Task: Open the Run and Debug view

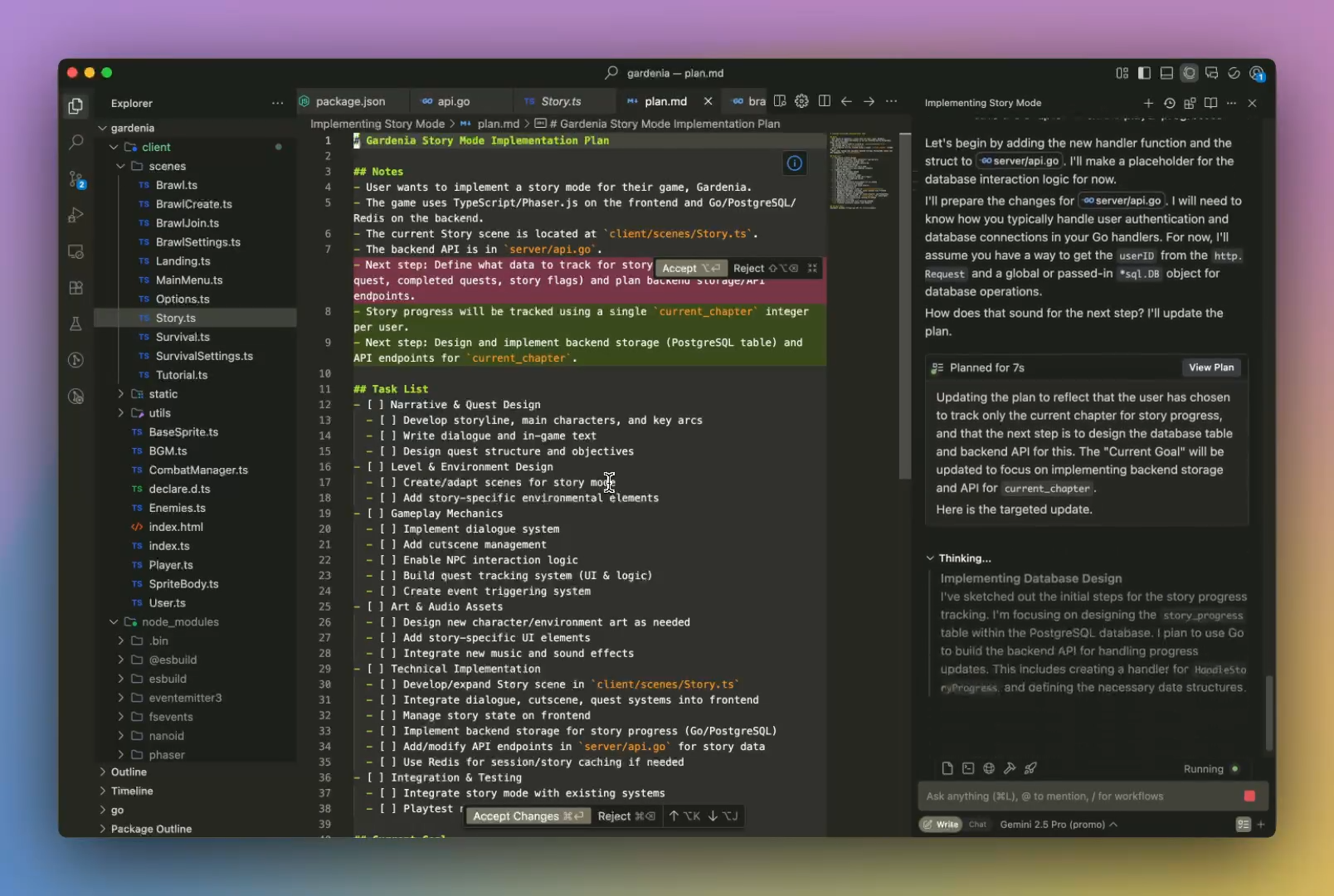Action: click(75, 216)
